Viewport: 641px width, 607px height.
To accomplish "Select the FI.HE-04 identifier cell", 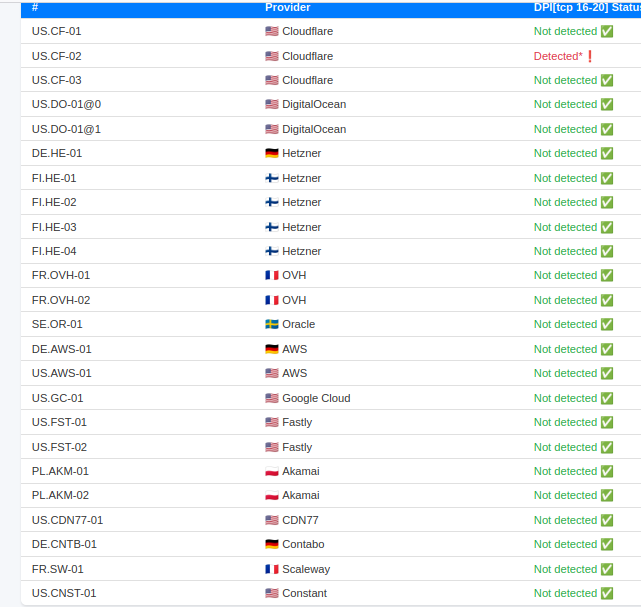I will [54, 251].
